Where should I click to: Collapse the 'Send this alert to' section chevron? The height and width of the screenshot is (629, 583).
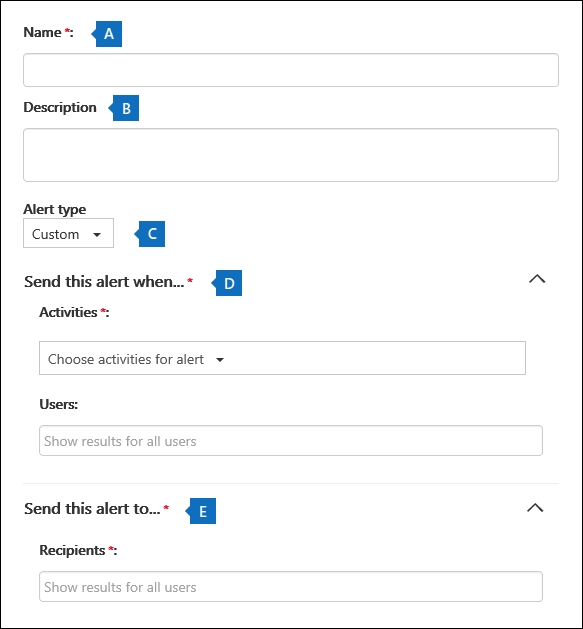click(x=535, y=508)
